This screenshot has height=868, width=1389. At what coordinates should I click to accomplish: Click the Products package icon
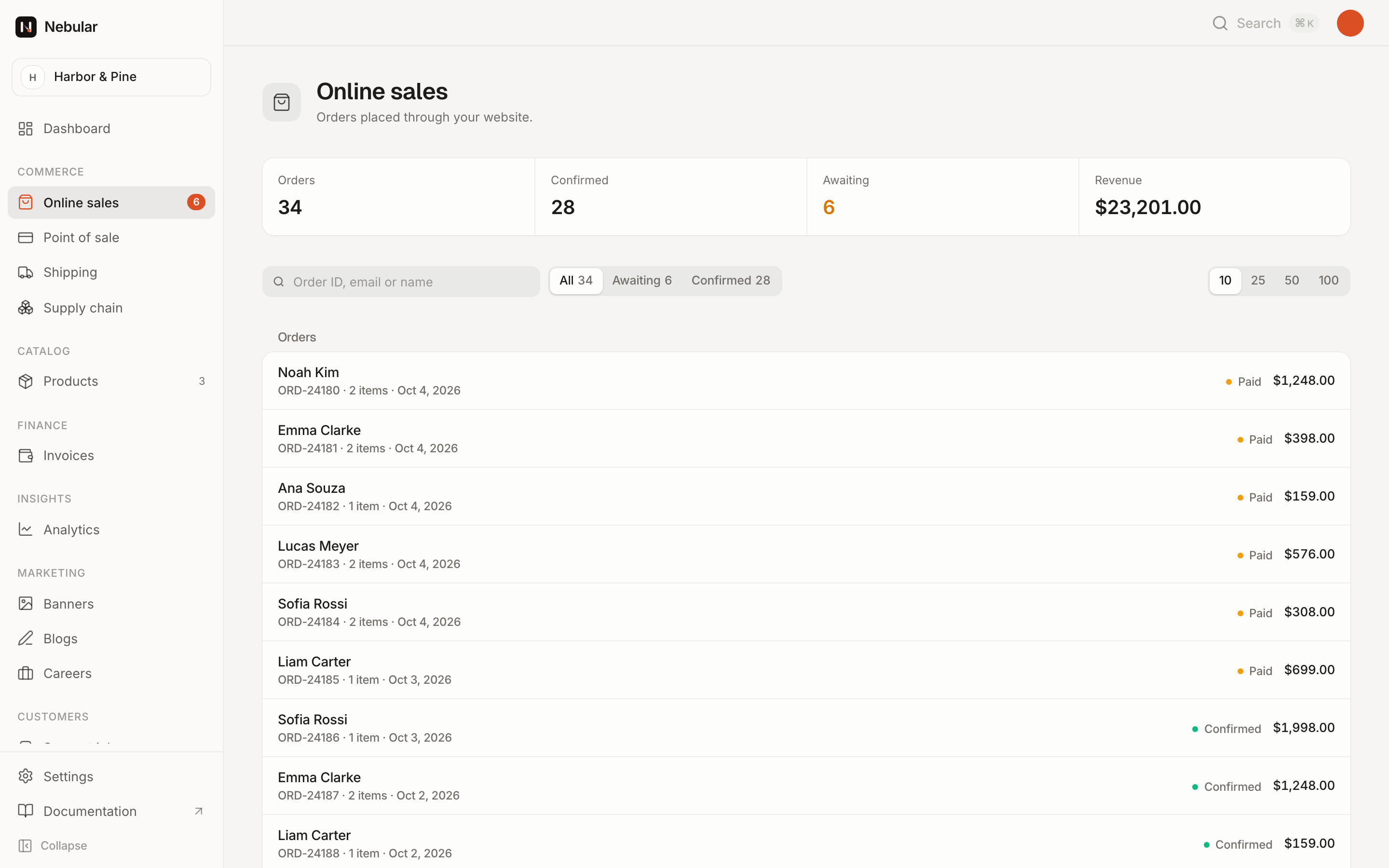(x=25, y=381)
